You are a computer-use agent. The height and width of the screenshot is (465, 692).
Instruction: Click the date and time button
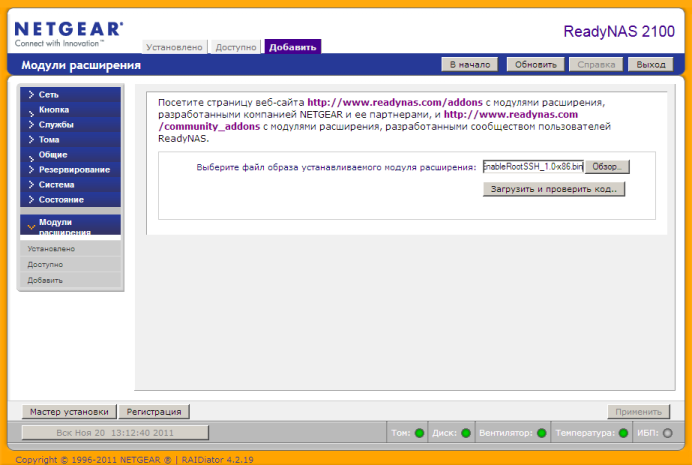point(115,433)
